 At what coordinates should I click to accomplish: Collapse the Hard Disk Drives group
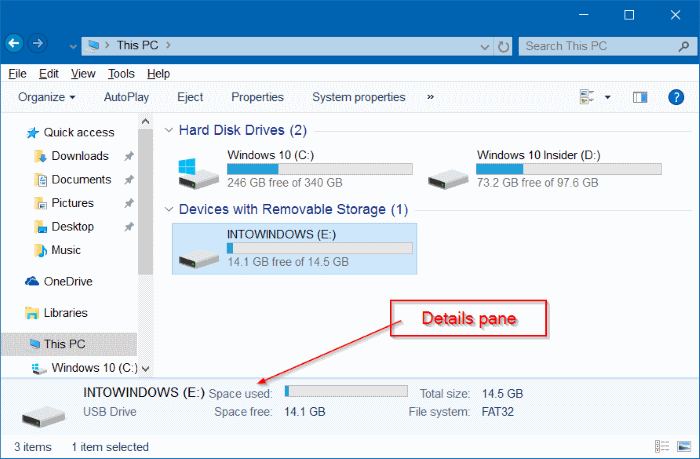tap(169, 130)
